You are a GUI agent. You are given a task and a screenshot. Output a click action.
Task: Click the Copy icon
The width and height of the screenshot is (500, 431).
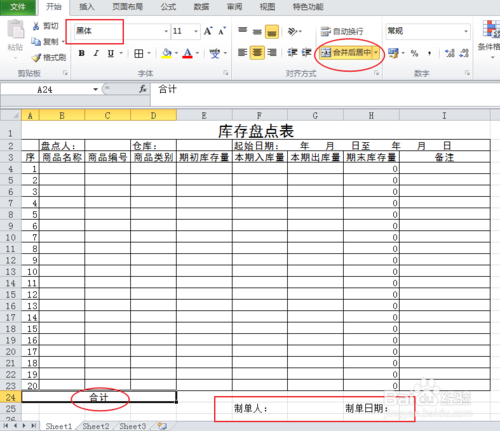36,41
